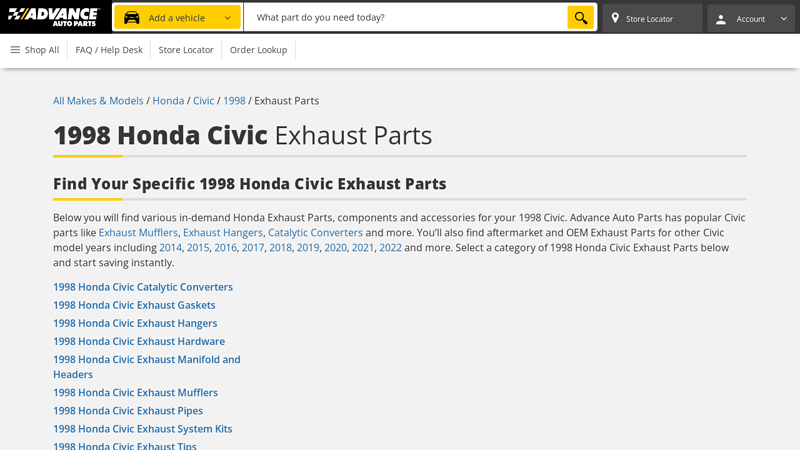800x450 pixels.
Task: Open 1998 Honda Civic Exhaust Manifold and Headers
Action: click(x=146, y=367)
